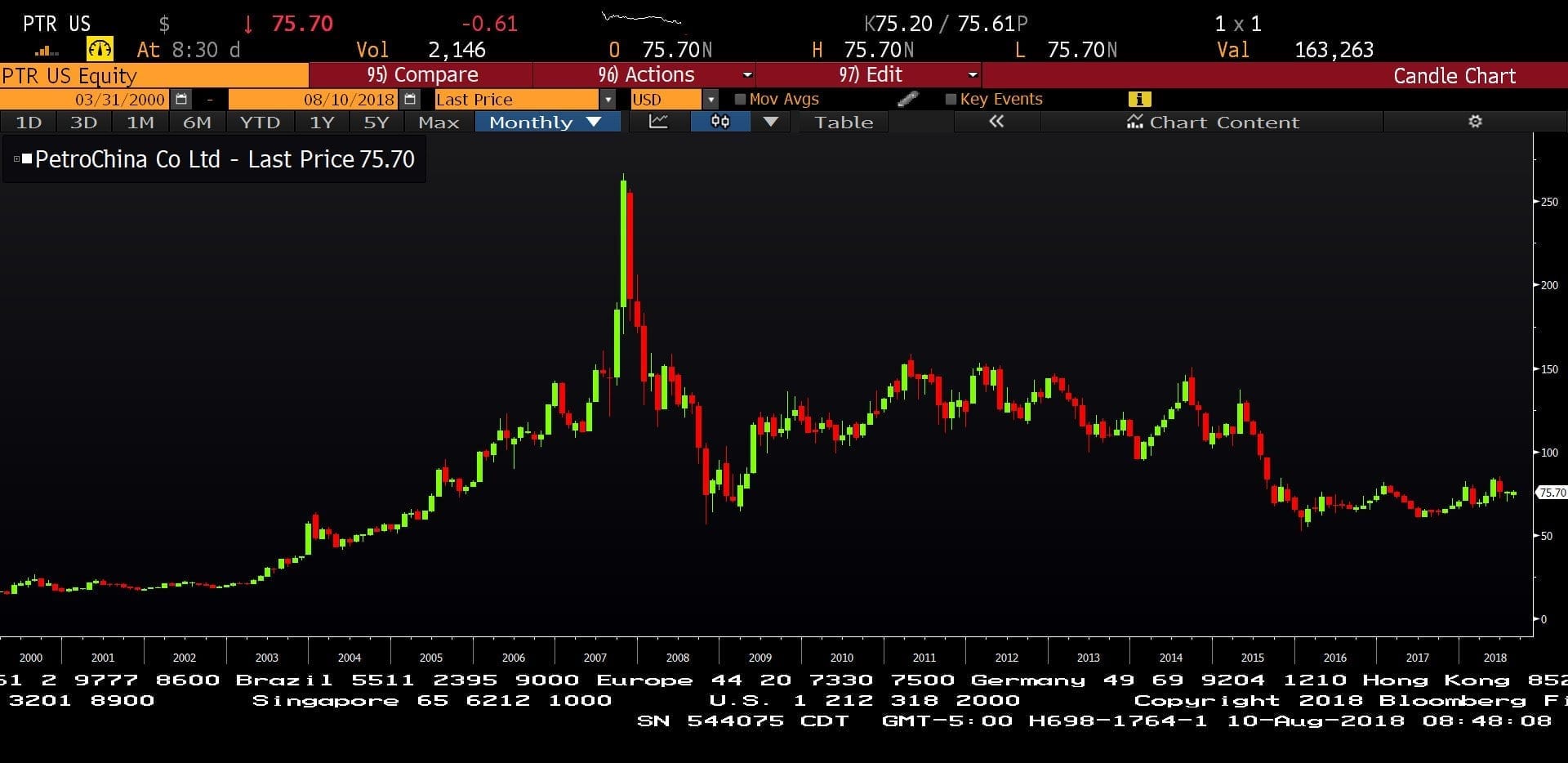
Task: Enable the Mov Avgs checkbox
Action: [x=740, y=100]
